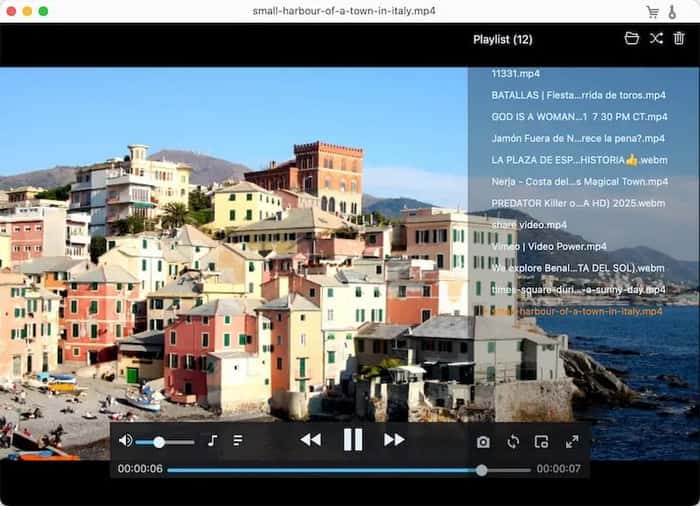Viewport: 700px width, 506px height.
Task: Select Nerja - Costa del... playlist item
Action: [x=579, y=182]
